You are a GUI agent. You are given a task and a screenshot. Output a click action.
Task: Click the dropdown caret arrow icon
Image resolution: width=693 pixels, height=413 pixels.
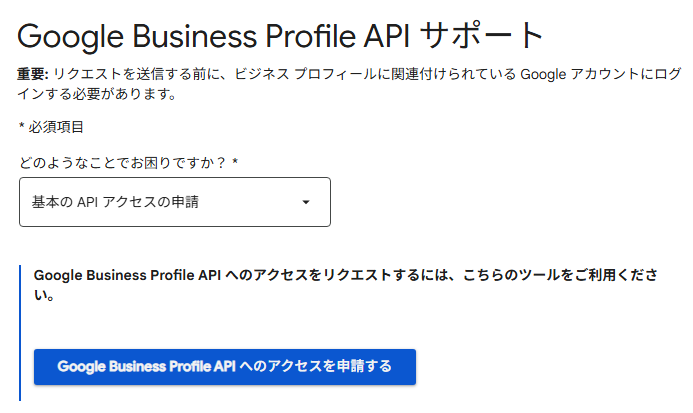pos(306,202)
